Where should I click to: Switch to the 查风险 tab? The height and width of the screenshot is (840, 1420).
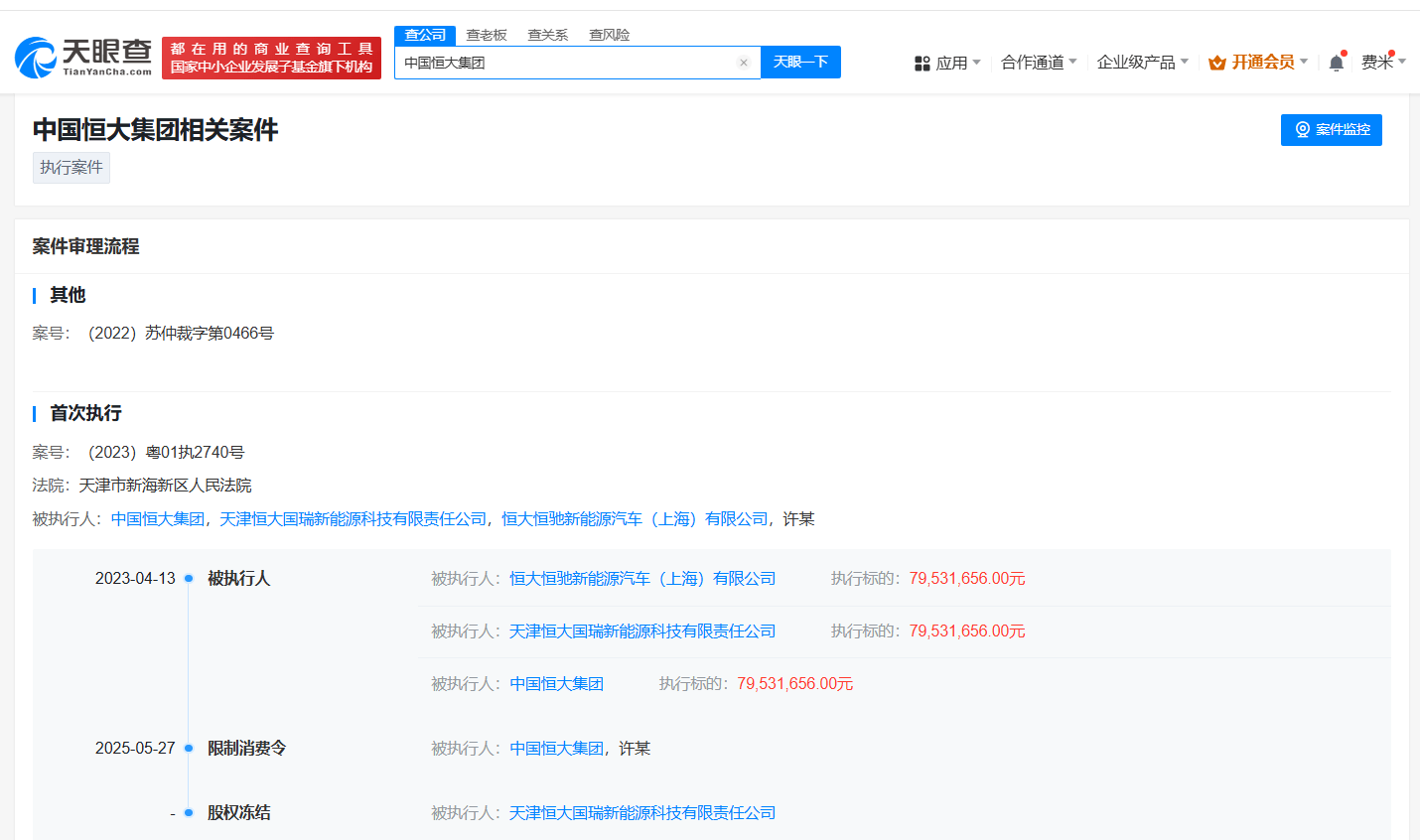pyautogui.click(x=609, y=34)
